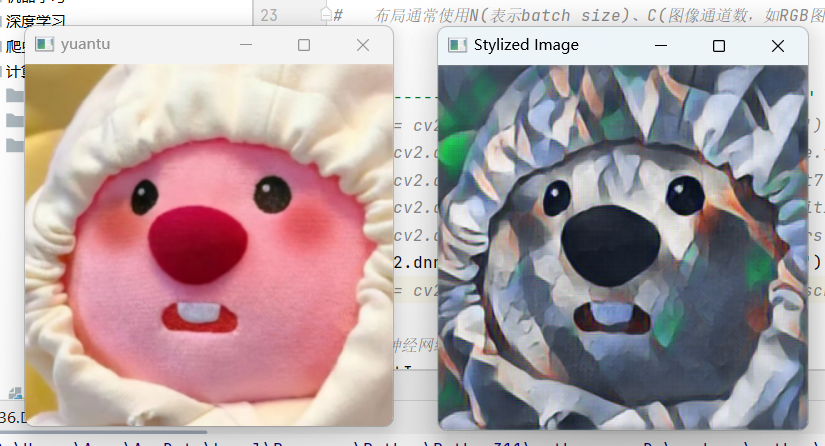Click the Stylized Image title text

coord(526,45)
